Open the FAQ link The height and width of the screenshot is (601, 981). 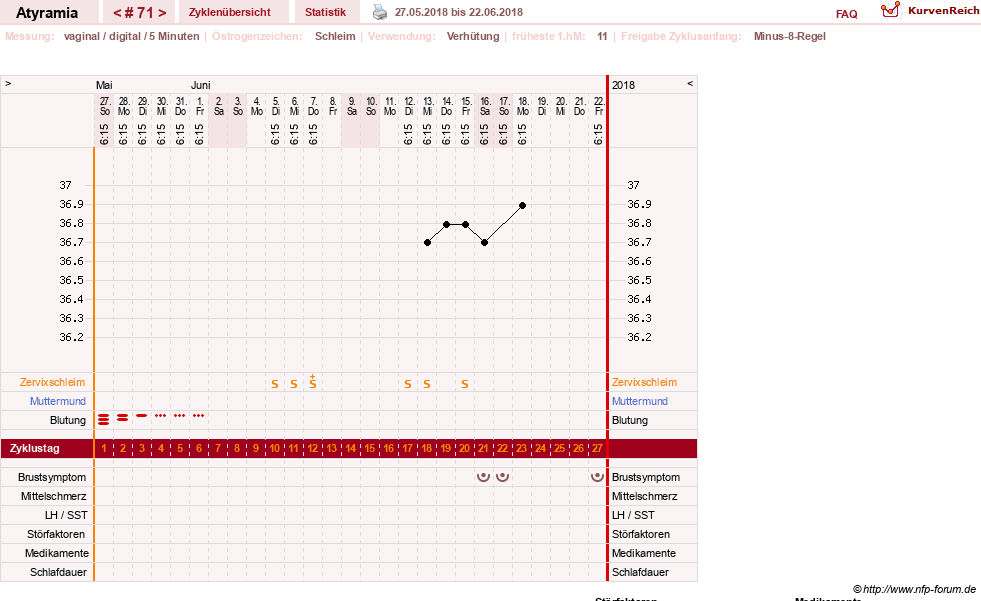tap(846, 14)
